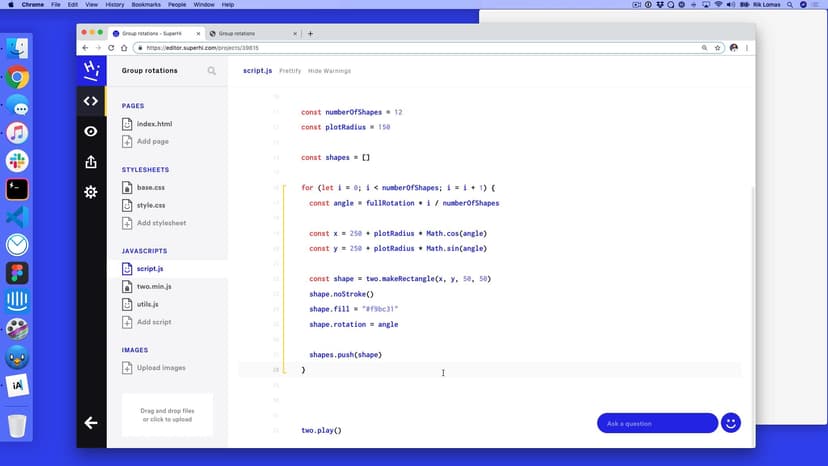Open Figma from the macOS dock
Image resolution: width=828 pixels, height=466 pixels.
(x=17, y=273)
